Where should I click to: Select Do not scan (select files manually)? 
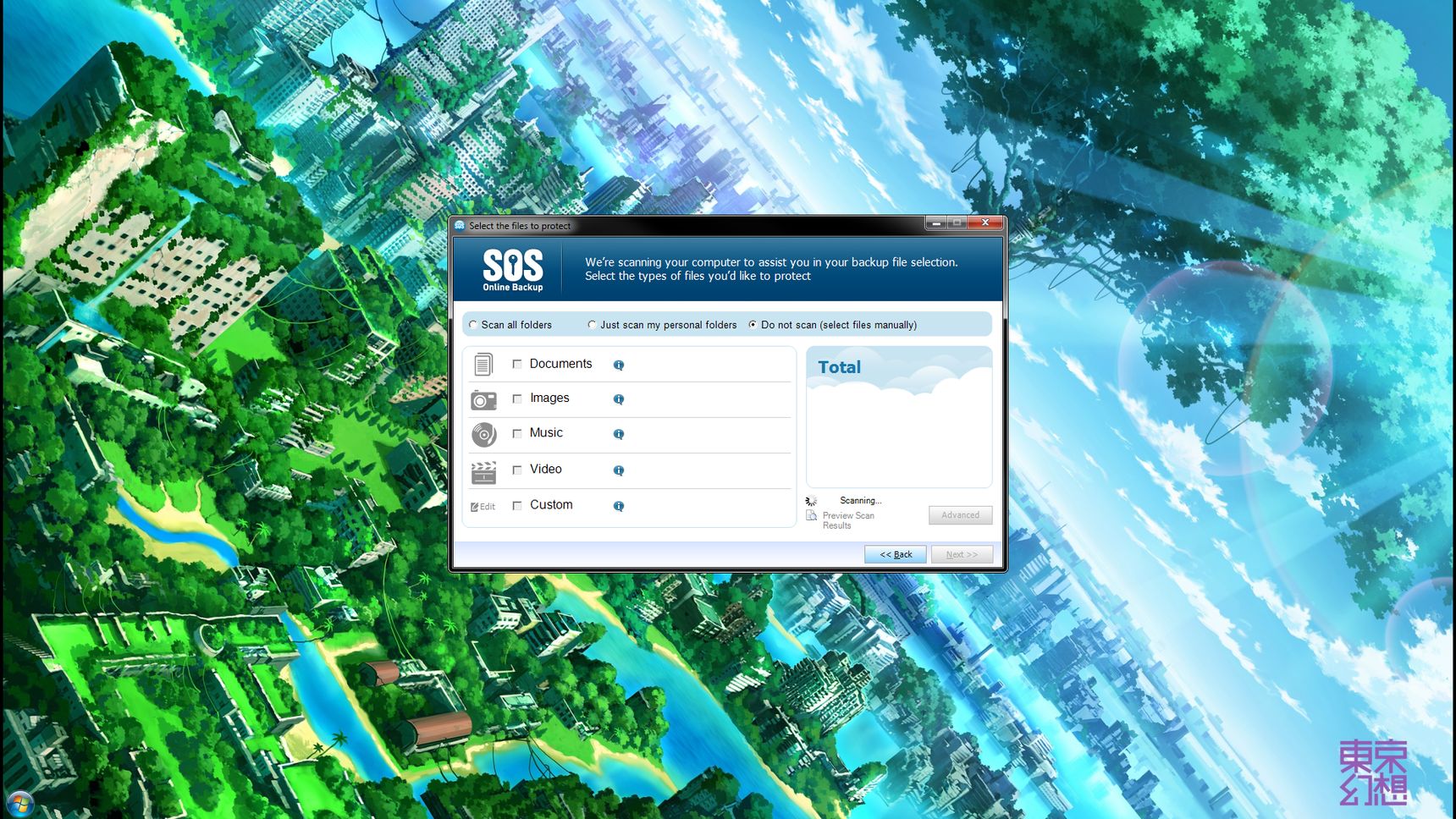click(753, 325)
